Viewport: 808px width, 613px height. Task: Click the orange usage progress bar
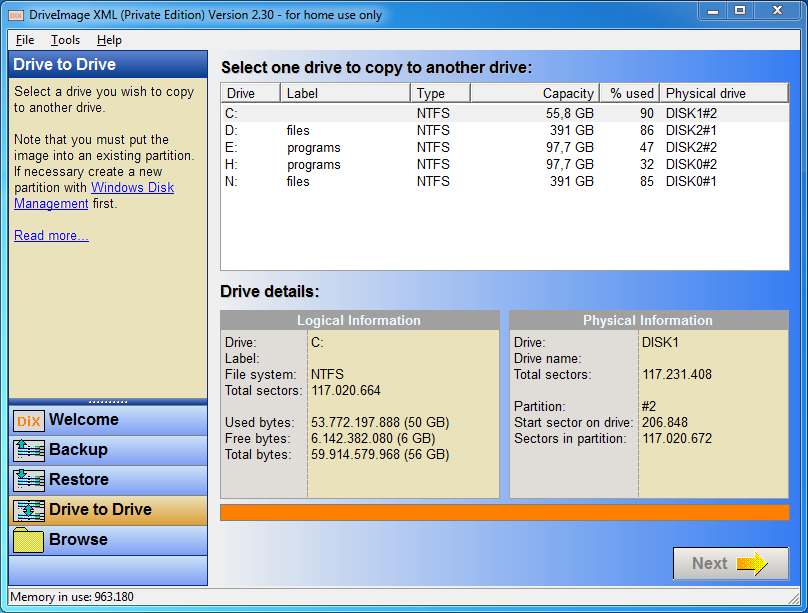(x=504, y=513)
